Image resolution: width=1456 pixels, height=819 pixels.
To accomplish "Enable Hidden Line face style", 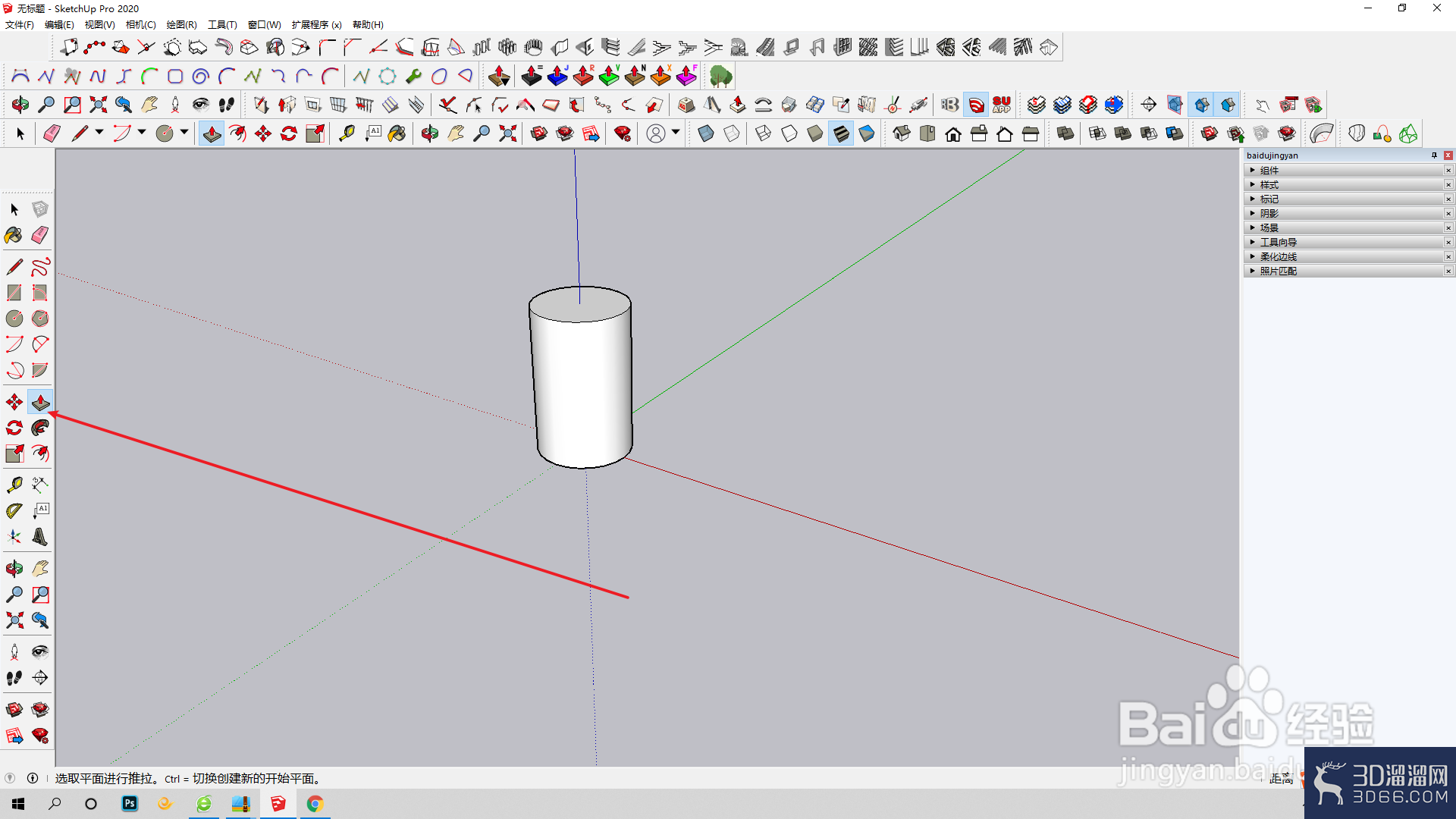I will [789, 133].
